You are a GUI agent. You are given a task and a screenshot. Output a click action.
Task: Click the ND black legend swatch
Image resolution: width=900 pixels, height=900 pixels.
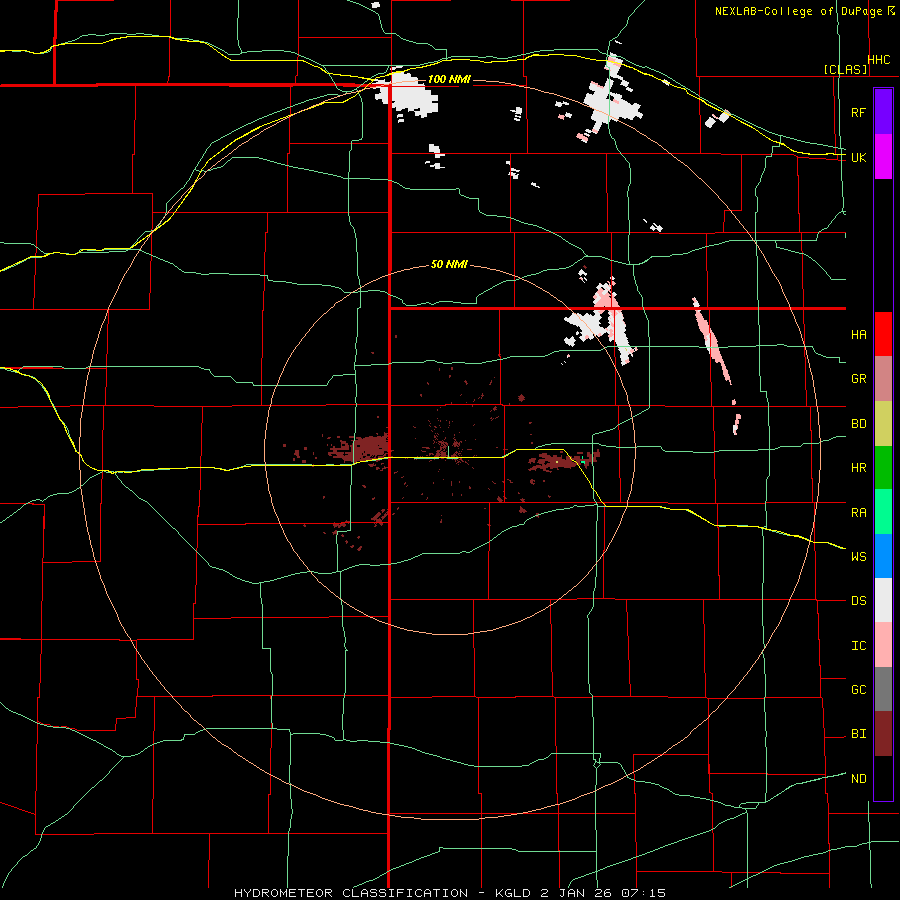click(x=883, y=778)
